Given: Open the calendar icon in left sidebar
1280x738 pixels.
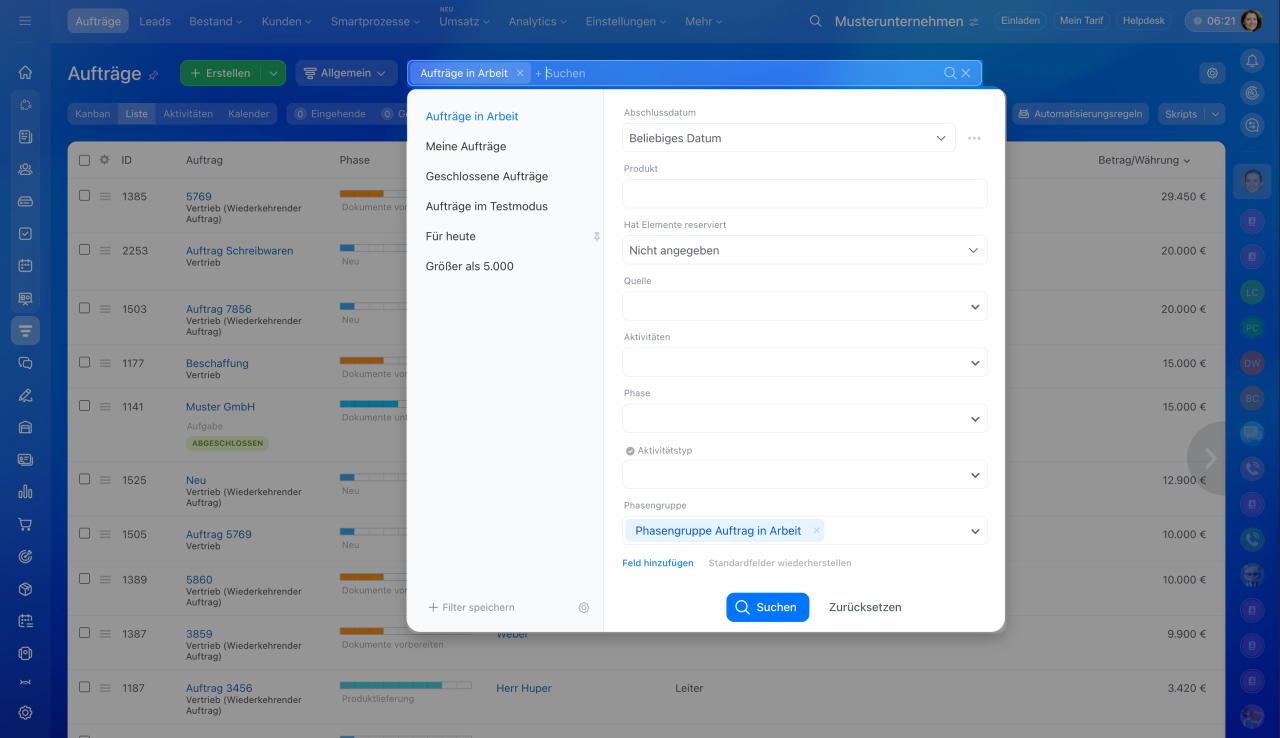Looking at the screenshot, I should point(25,266).
